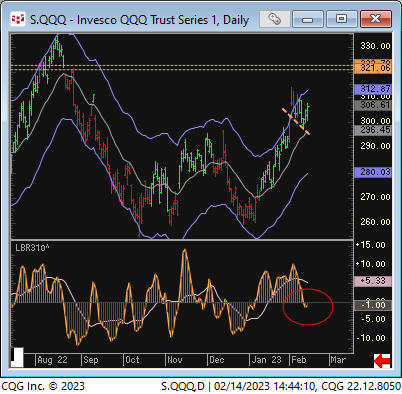Click the Nov date marker
The height and width of the screenshot is (394, 402).
point(175,360)
